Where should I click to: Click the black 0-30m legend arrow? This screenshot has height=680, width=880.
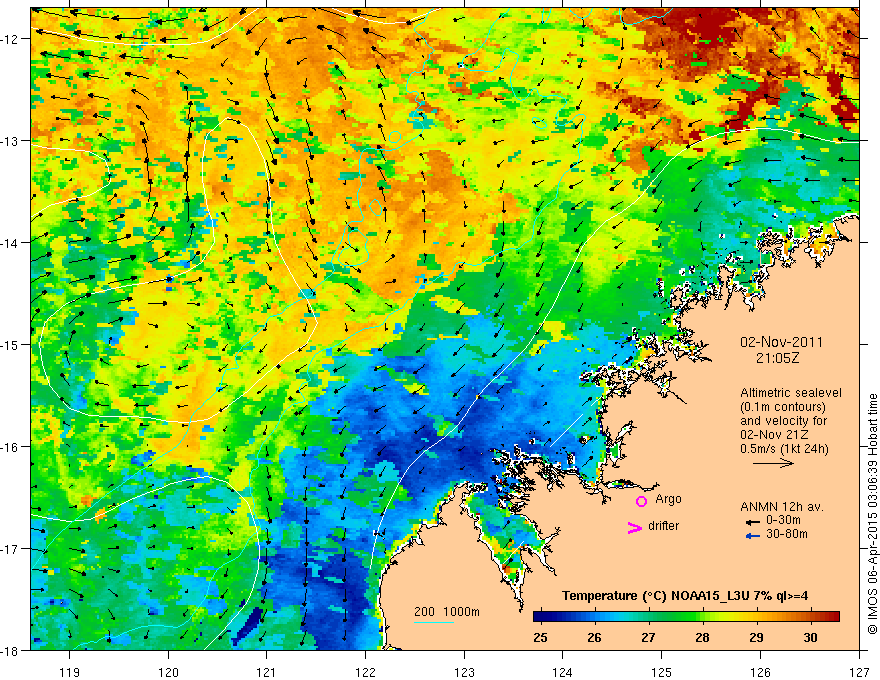pyautogui.click(x=752, y=521)
